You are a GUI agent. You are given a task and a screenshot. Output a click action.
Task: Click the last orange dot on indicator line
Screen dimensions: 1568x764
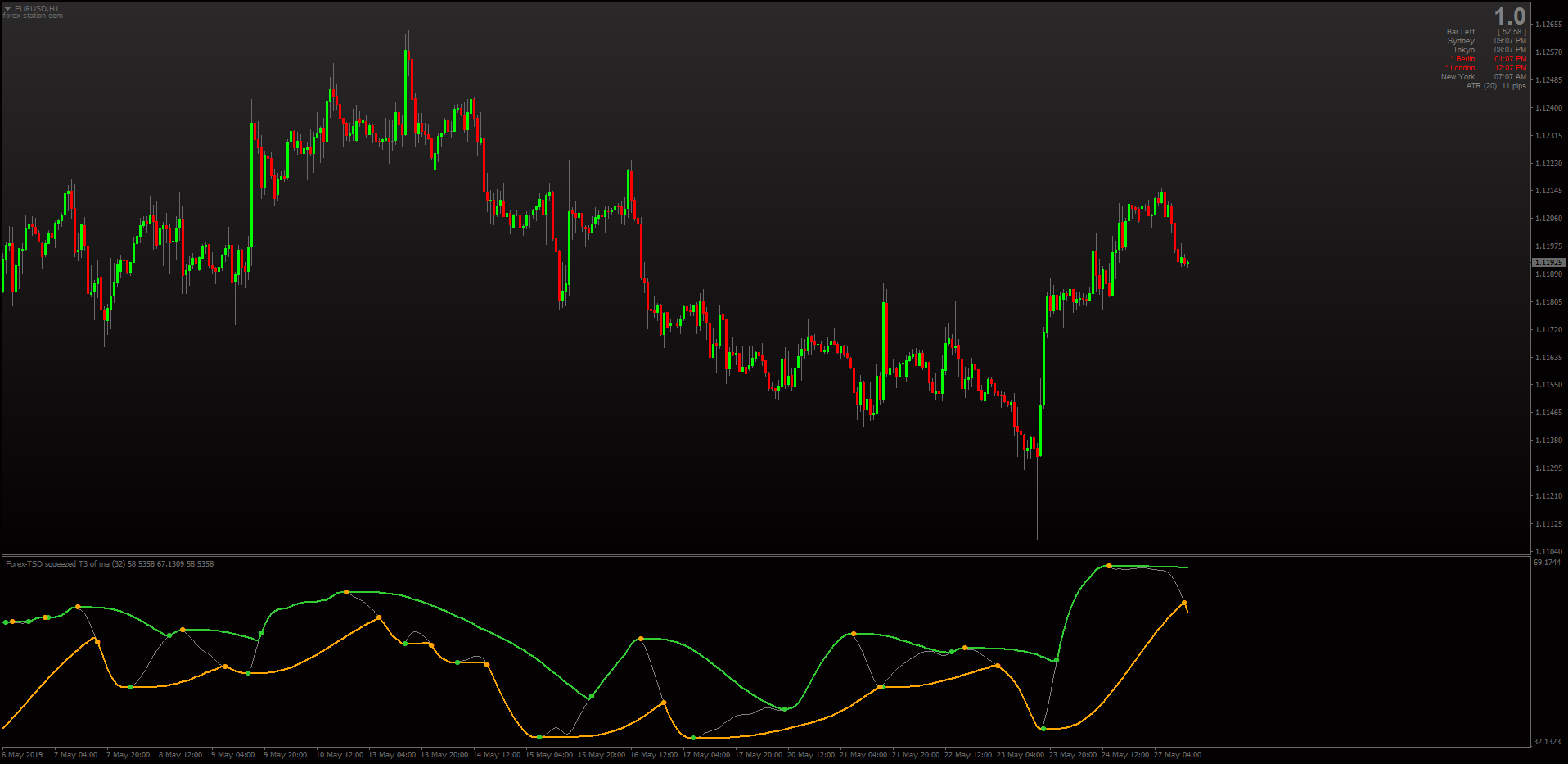pos(1184,604)
